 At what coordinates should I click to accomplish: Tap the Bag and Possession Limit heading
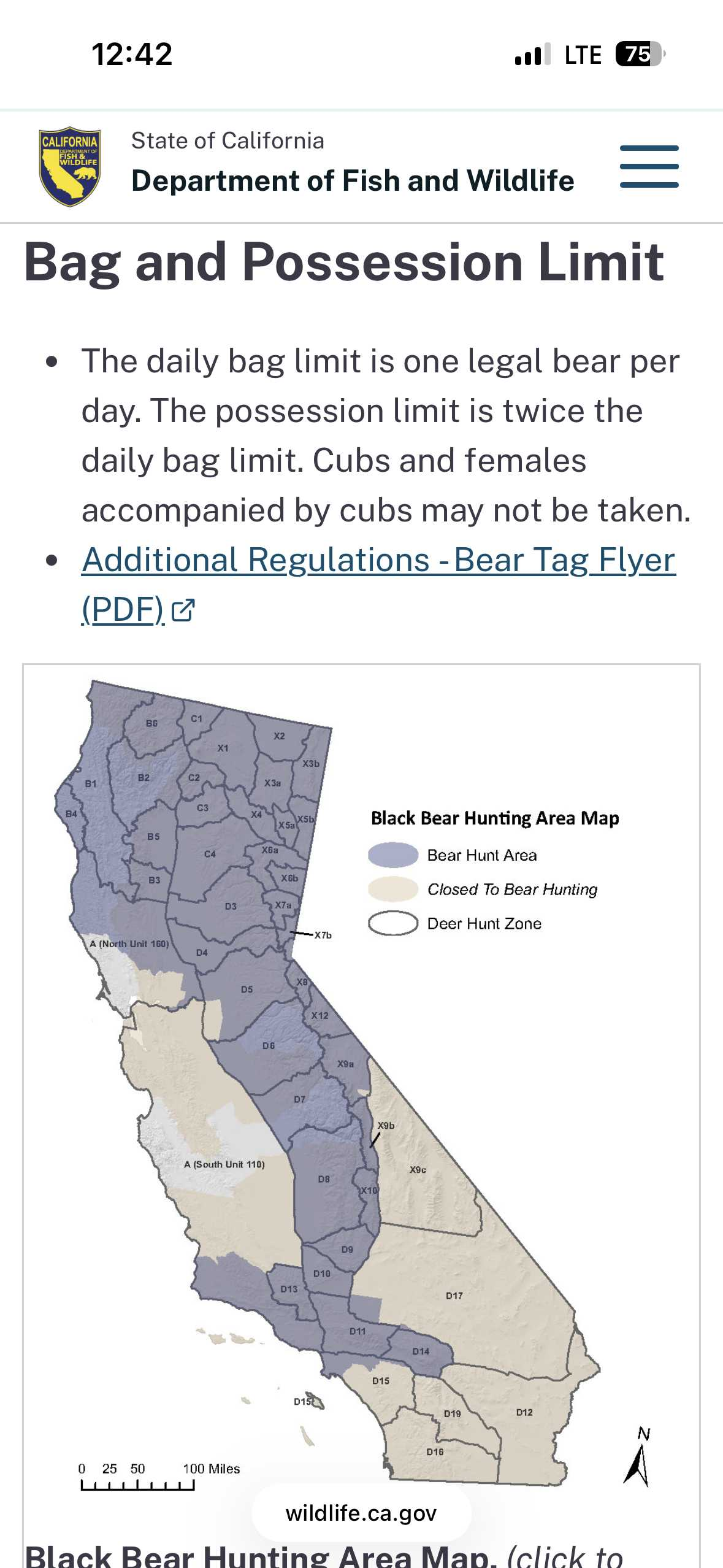(x=343, y=262)
